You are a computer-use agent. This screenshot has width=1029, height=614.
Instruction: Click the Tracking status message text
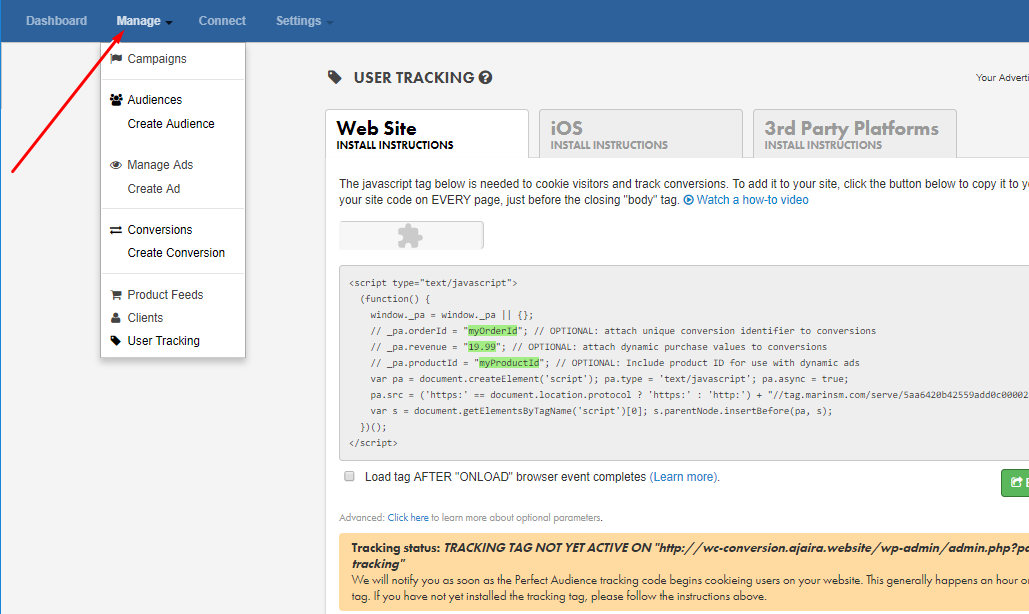(x=690, y=556)
